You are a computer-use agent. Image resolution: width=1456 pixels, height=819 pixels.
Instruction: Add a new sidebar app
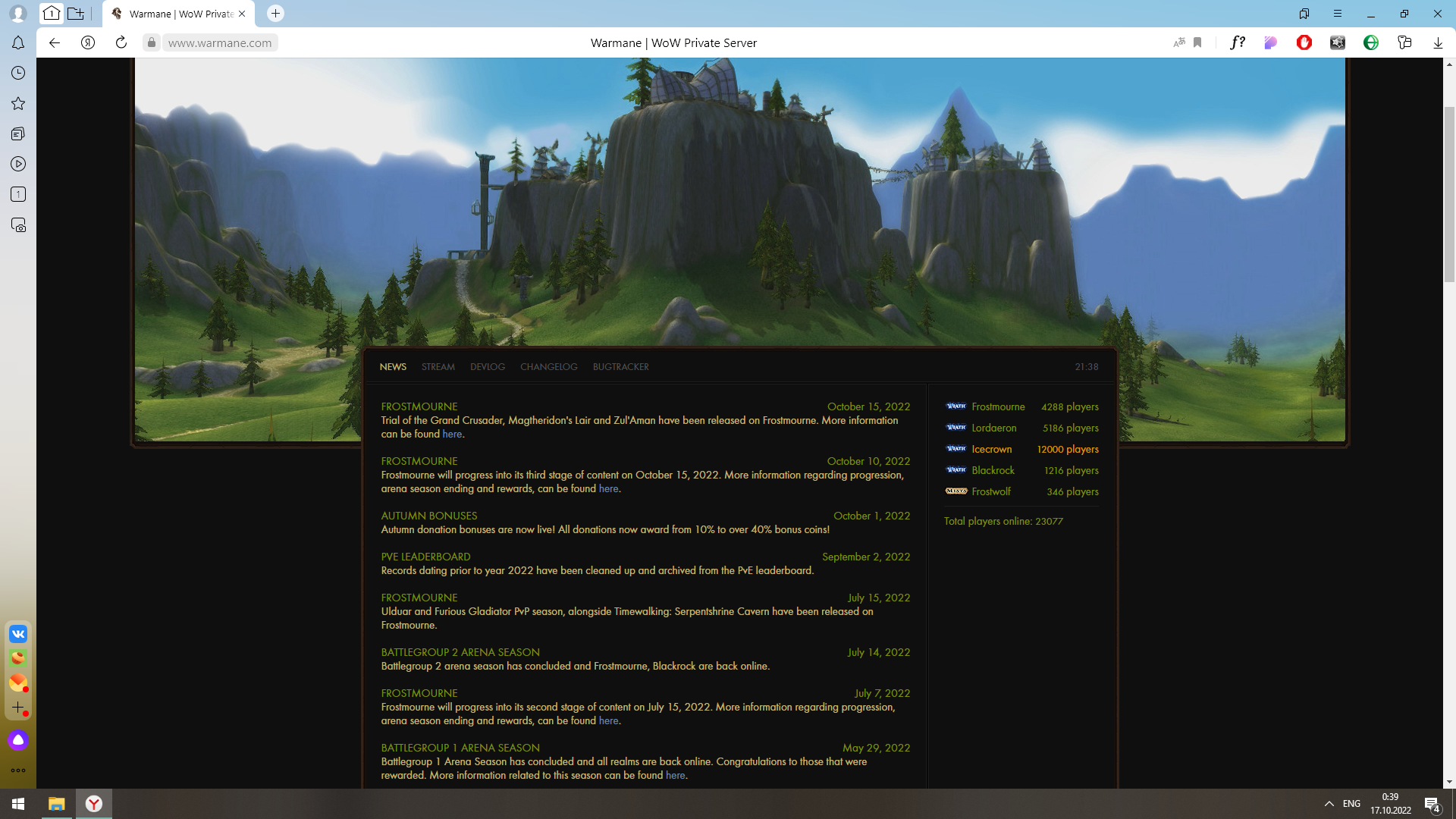(x=18, y=707)
